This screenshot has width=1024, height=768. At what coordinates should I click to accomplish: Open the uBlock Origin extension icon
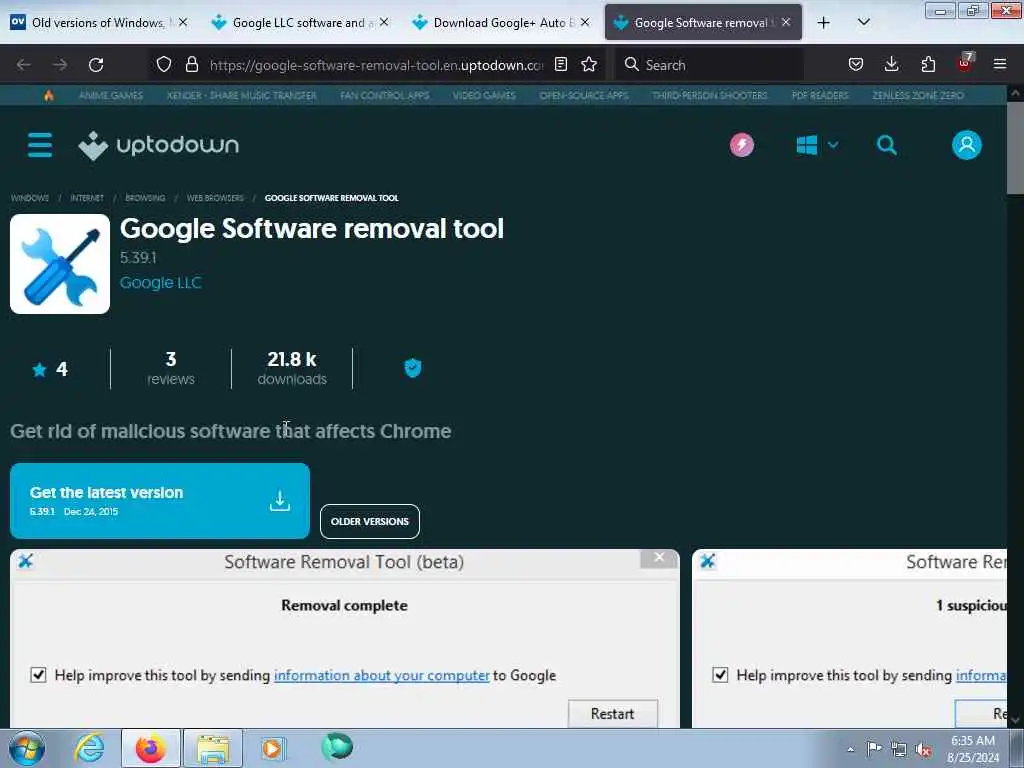coord(965,63)
